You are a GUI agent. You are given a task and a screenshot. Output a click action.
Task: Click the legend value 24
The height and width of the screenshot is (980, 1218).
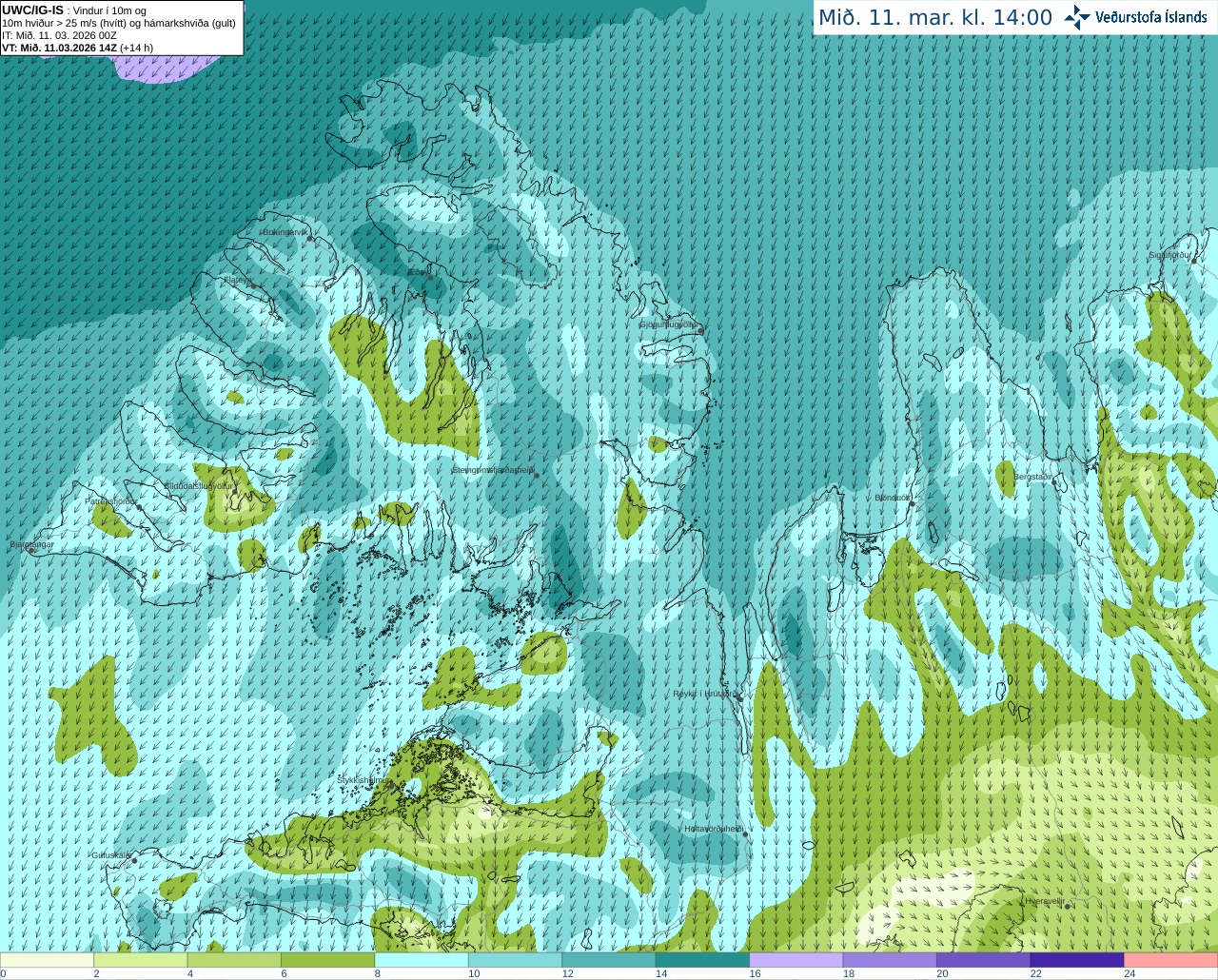pos(1130,973)
